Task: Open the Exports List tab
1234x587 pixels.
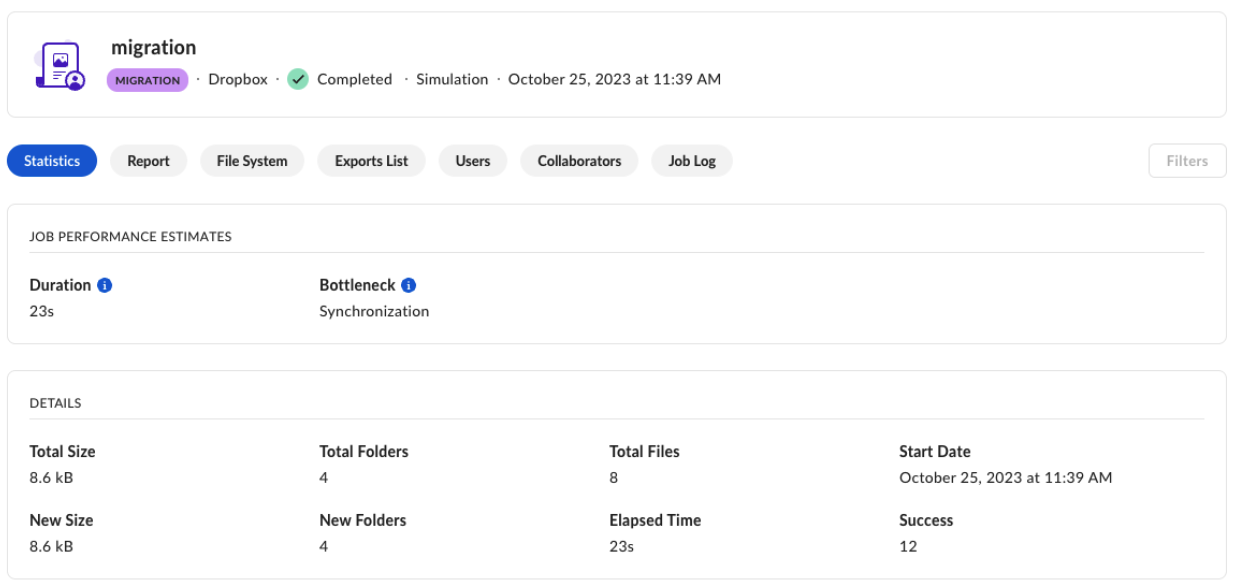Action: tap(371, 161)
